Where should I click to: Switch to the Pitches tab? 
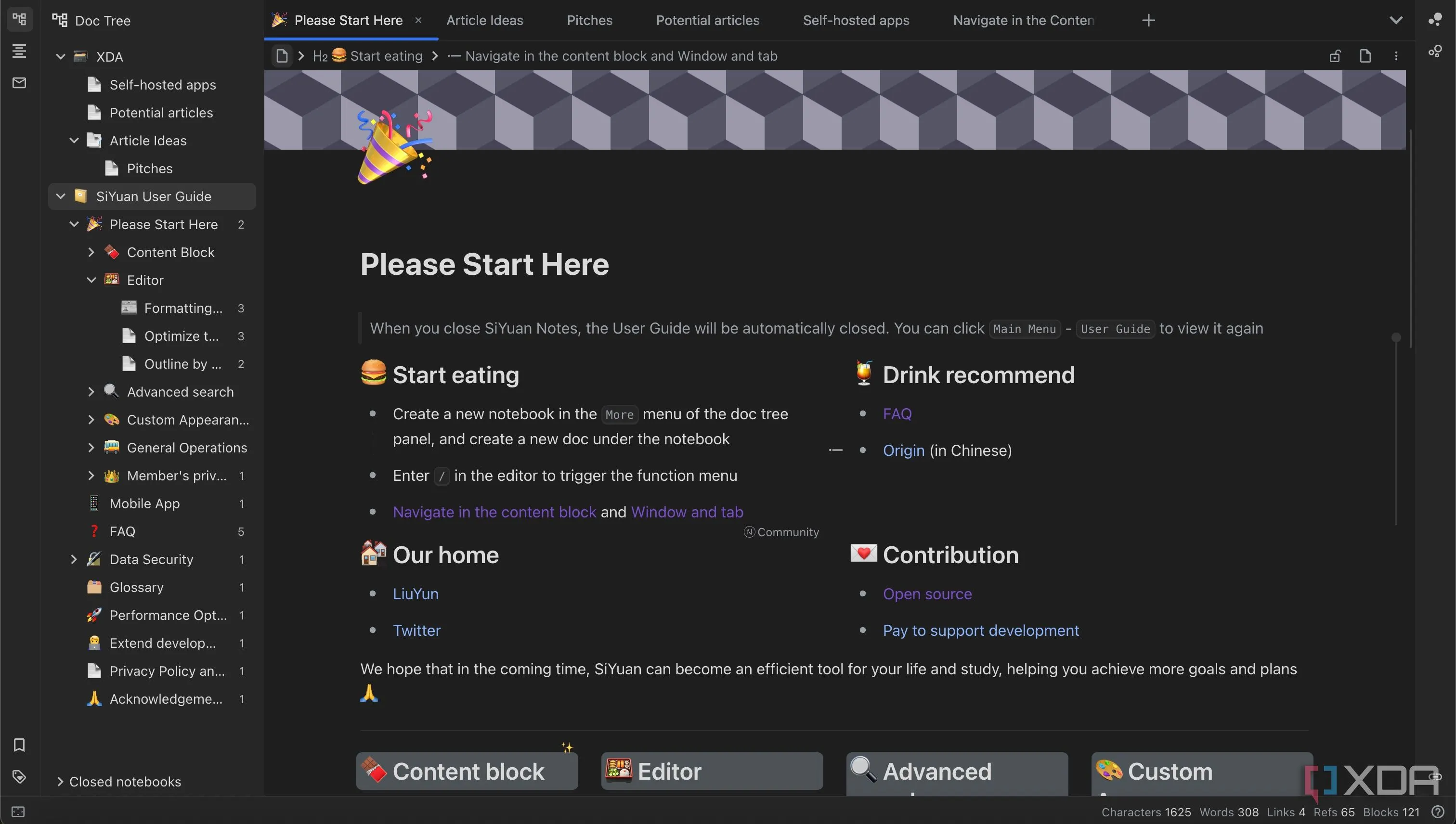[589, 20]
